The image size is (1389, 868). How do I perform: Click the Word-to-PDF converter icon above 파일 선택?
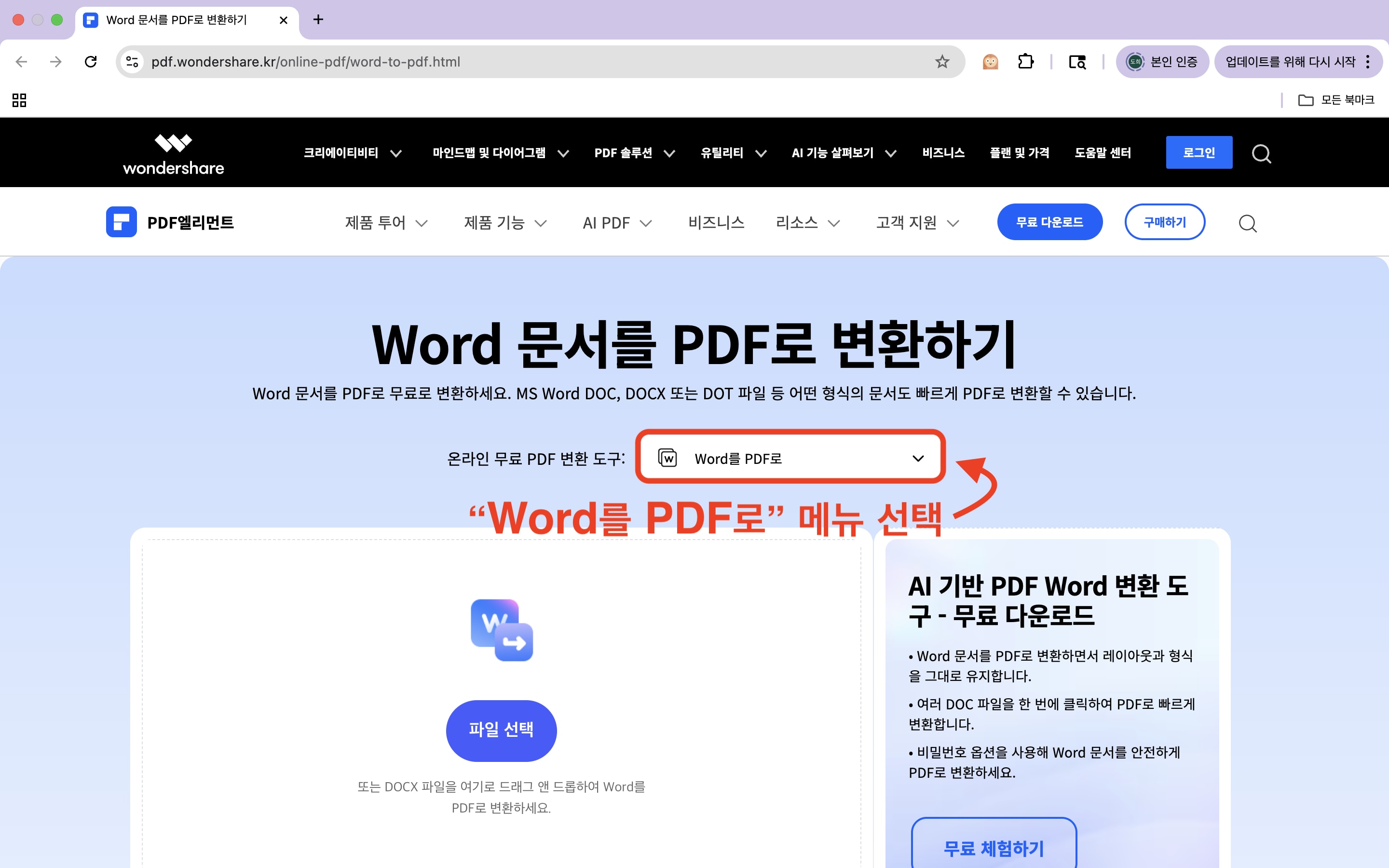click(x=501, y=630)
